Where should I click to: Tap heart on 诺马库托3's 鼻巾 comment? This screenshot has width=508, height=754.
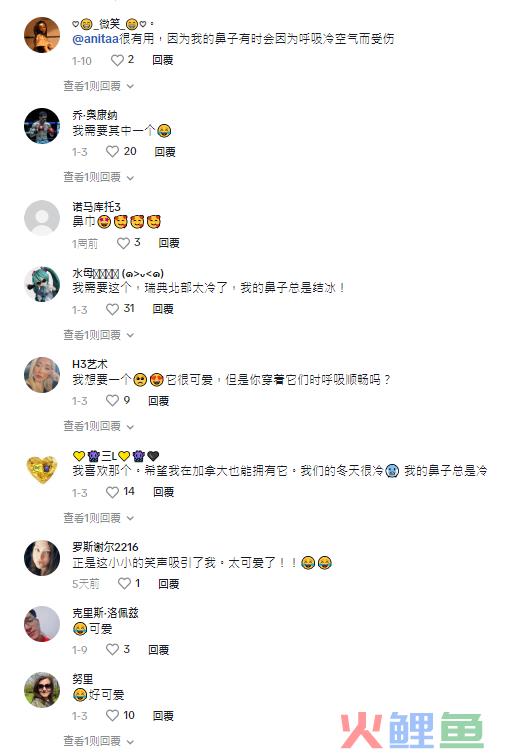click(124, 243)
